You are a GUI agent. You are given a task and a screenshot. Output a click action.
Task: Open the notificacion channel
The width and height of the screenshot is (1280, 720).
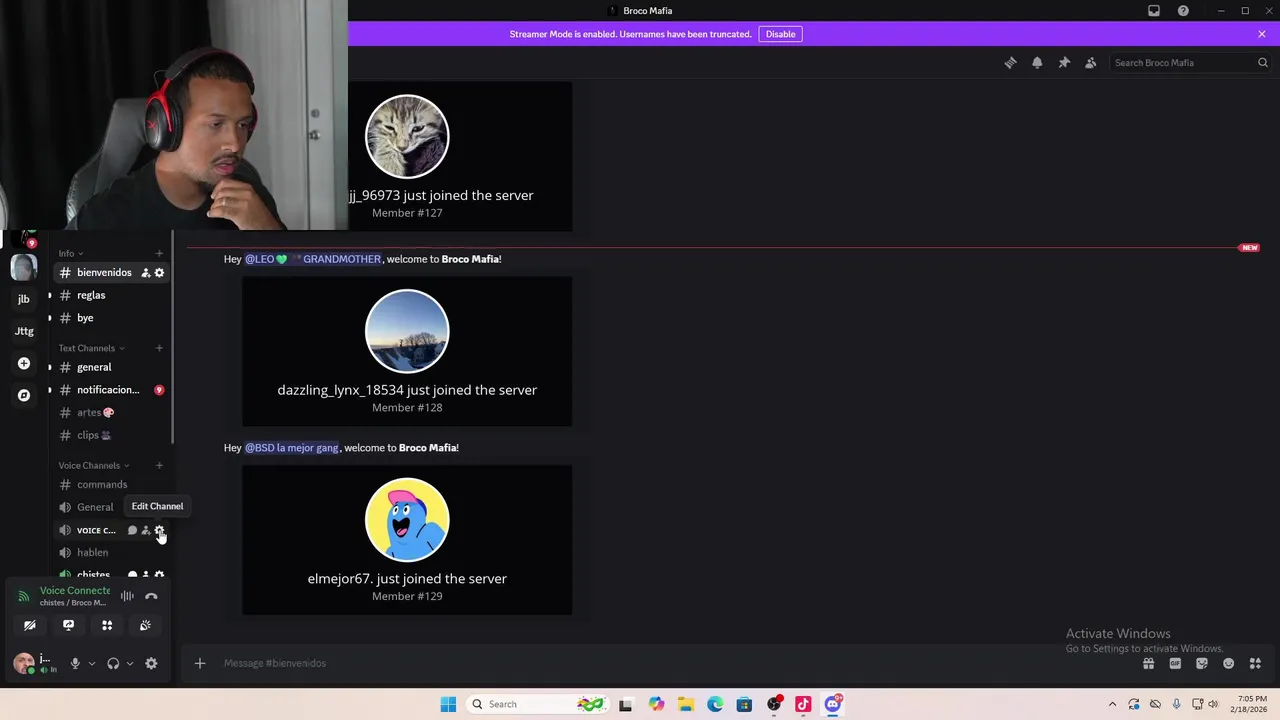pos(110,390)
